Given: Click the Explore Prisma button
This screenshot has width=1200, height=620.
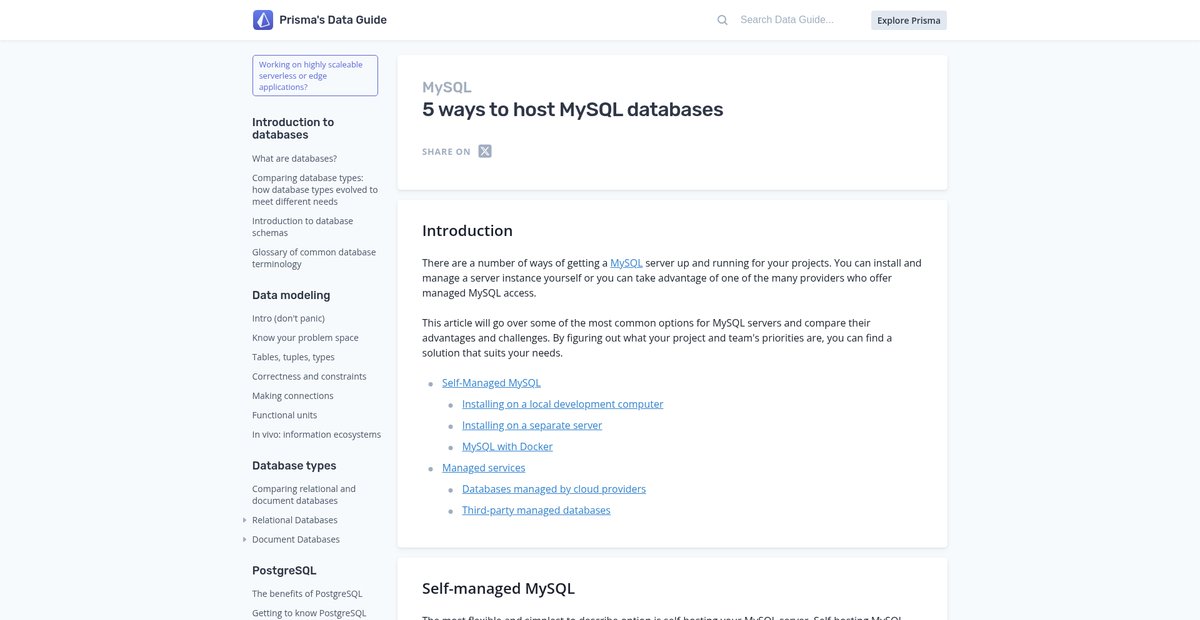Looking at the screenshot, I should click(909, 20).
